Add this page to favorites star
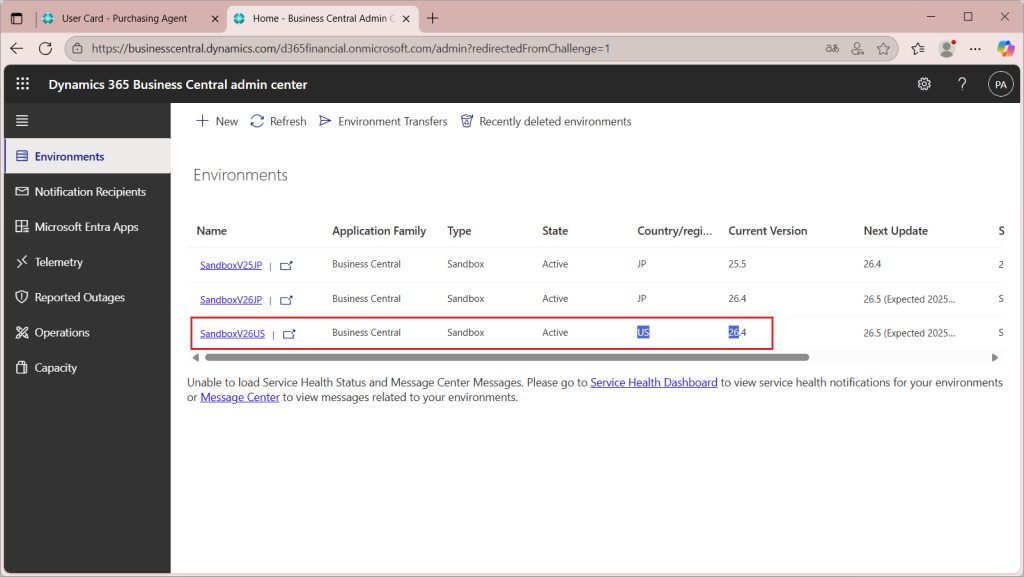The width and height of the screenshot is (1024, 577). 883,48
